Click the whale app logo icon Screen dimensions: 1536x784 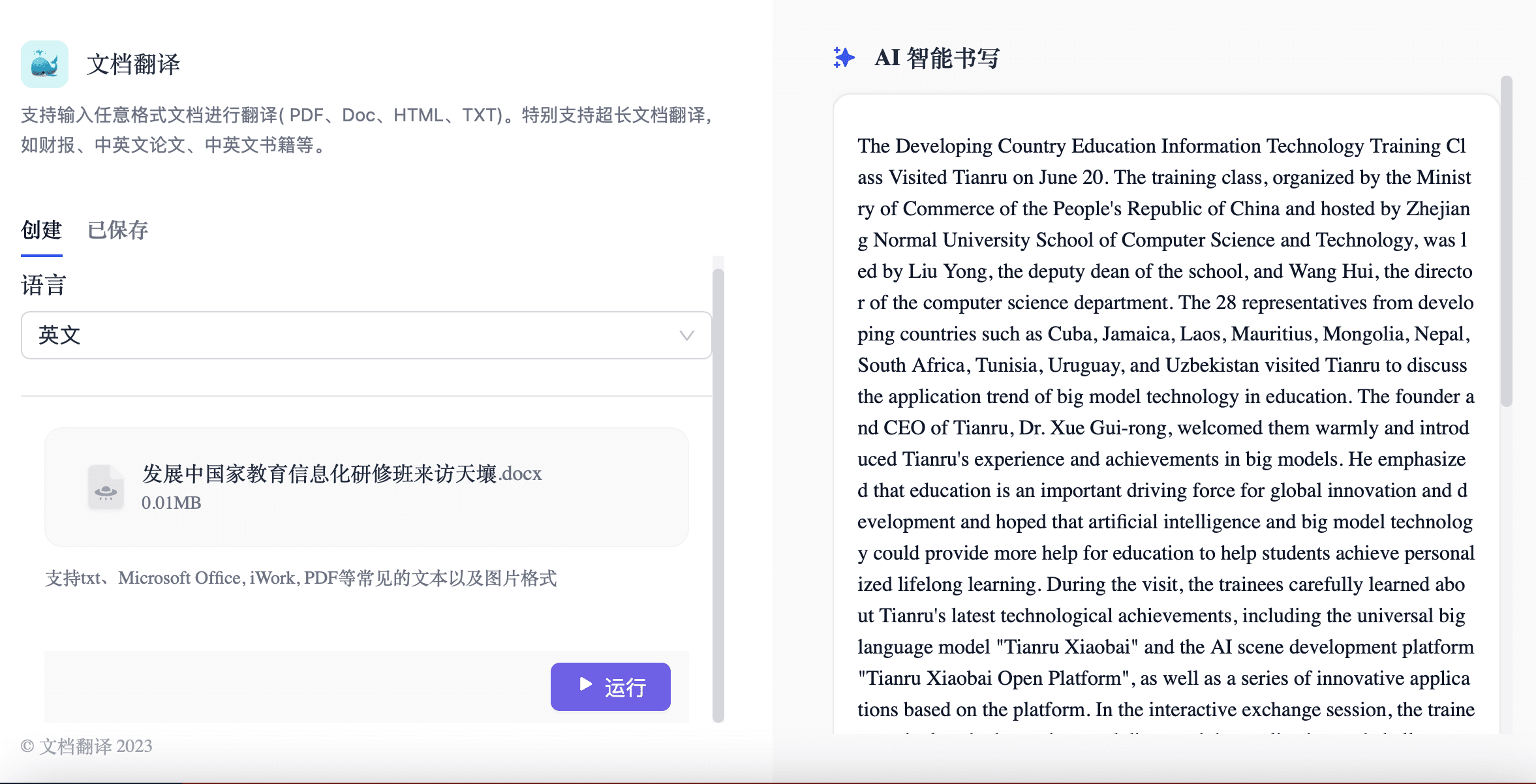tap(44, 64)
